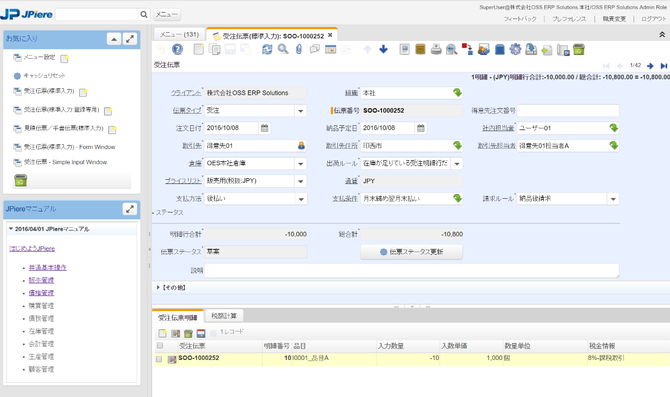This screenshot has height=397, width=670.
Task: Copy the current record using toolbar icon
Action: [215, 49]
